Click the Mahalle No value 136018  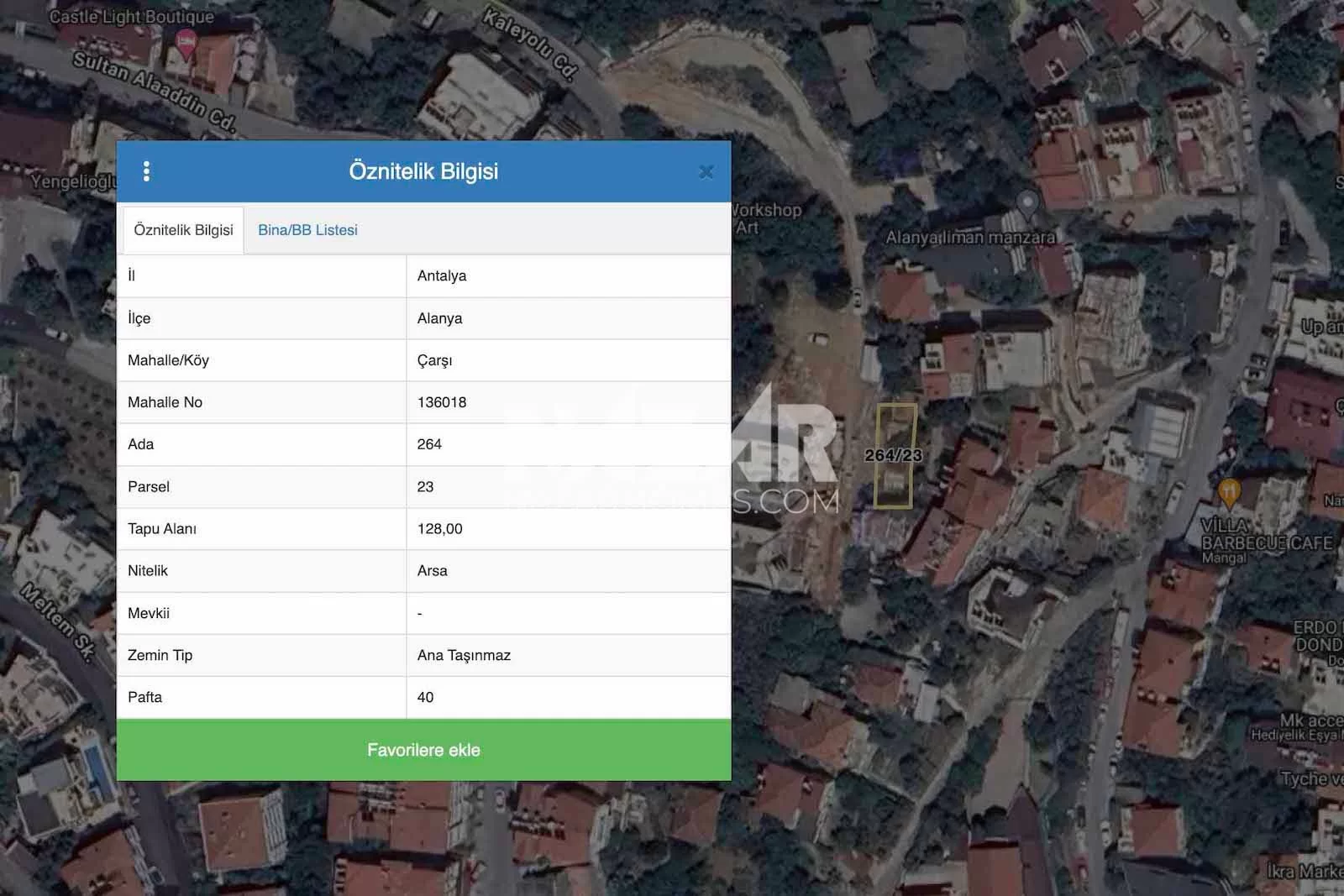click(x=441, y=402)
